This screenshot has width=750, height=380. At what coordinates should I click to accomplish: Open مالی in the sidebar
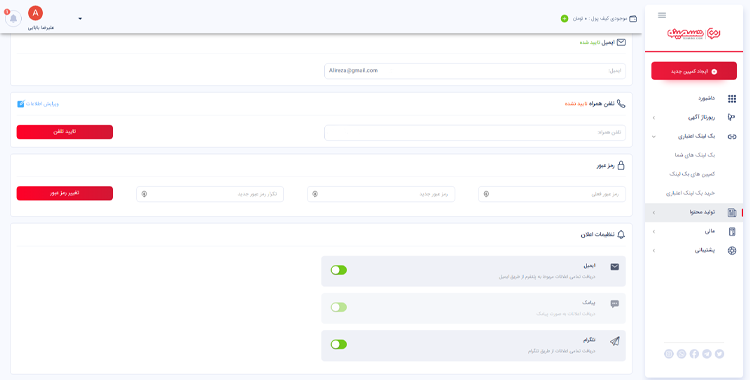(710, 232)
